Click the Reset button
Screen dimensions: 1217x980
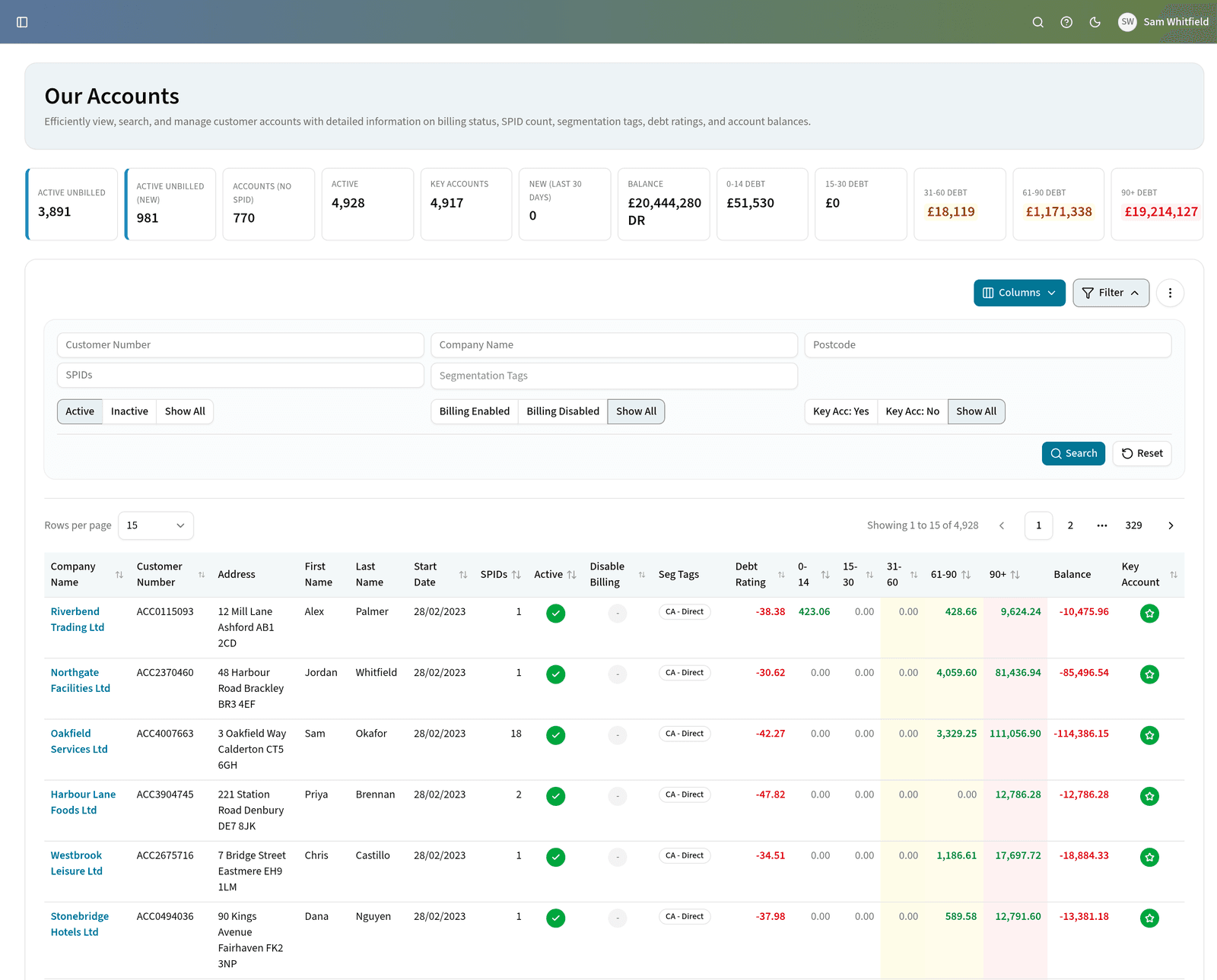click(1142, 453)
